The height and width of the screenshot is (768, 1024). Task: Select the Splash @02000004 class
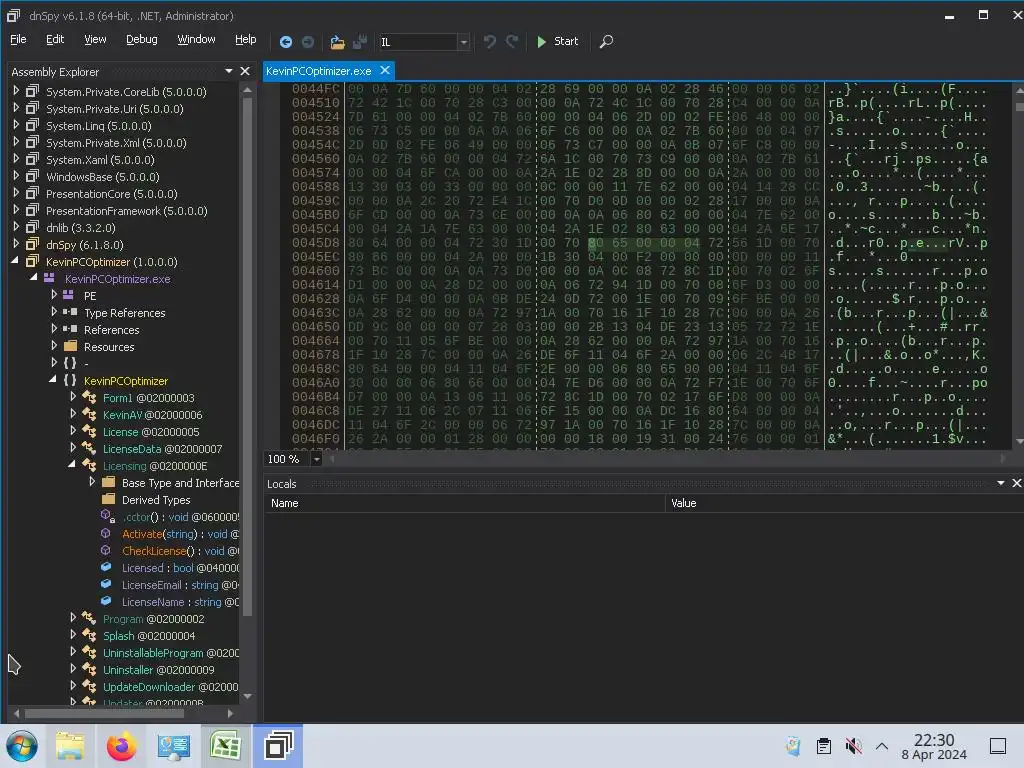click(149, 635)
